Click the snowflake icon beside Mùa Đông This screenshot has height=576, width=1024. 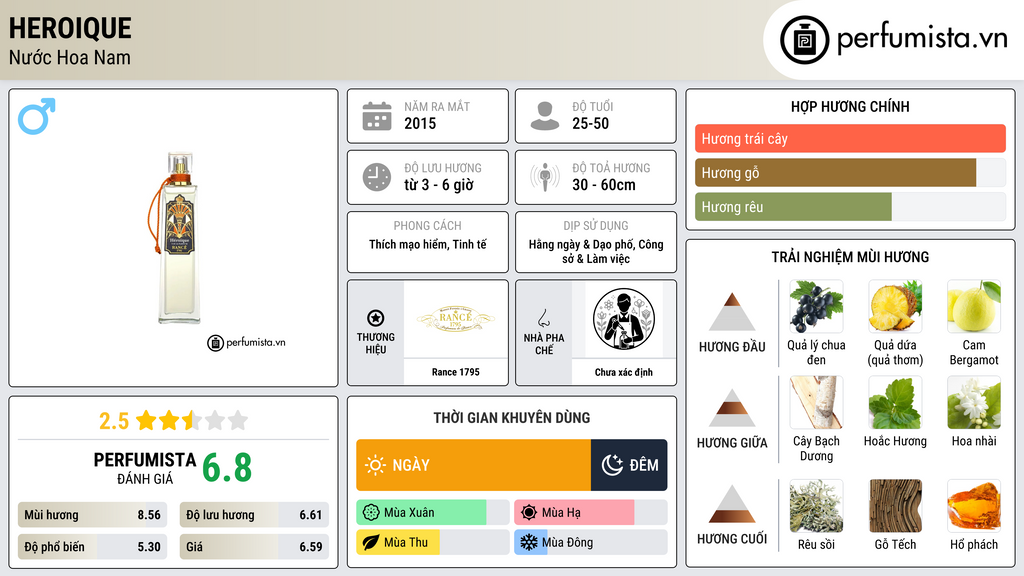click(529, 542)
